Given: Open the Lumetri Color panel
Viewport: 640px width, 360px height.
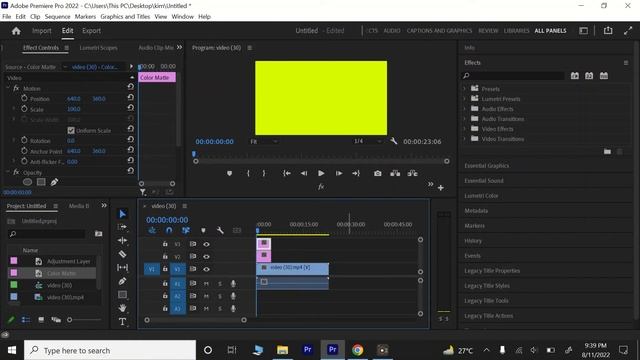Looking at the screenshot, I should point(481,196).
